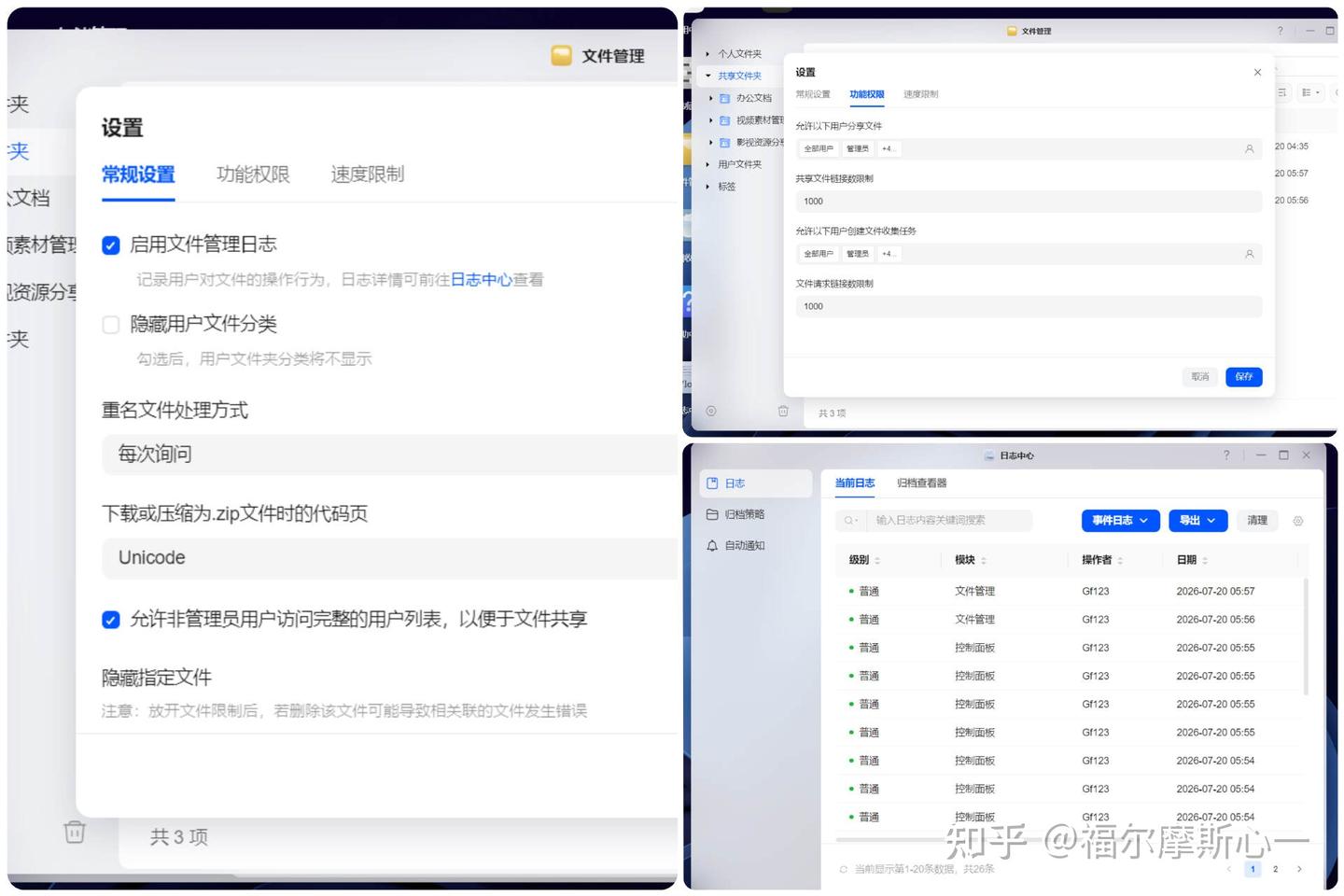This screenshot has width=1344, height=896.
Task: Click the 影视资源分享 folder icon in the tree
Action: pos(724,143)
